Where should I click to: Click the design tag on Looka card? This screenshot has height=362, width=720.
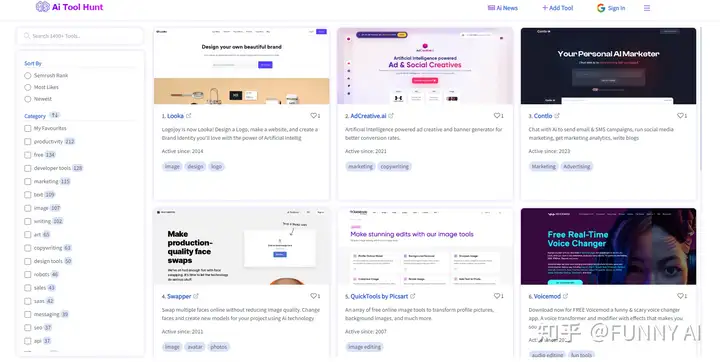pyautogui.click(x=195, y=167)
